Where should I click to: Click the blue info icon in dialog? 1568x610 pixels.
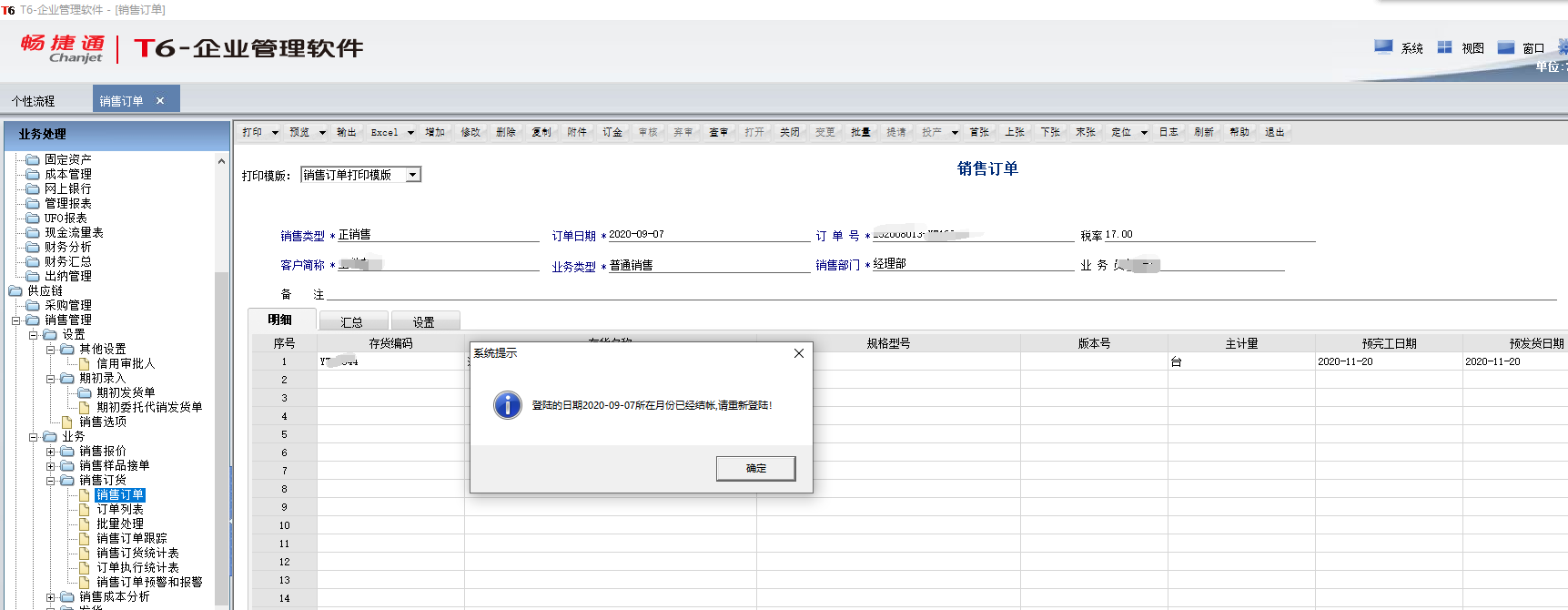507,405
